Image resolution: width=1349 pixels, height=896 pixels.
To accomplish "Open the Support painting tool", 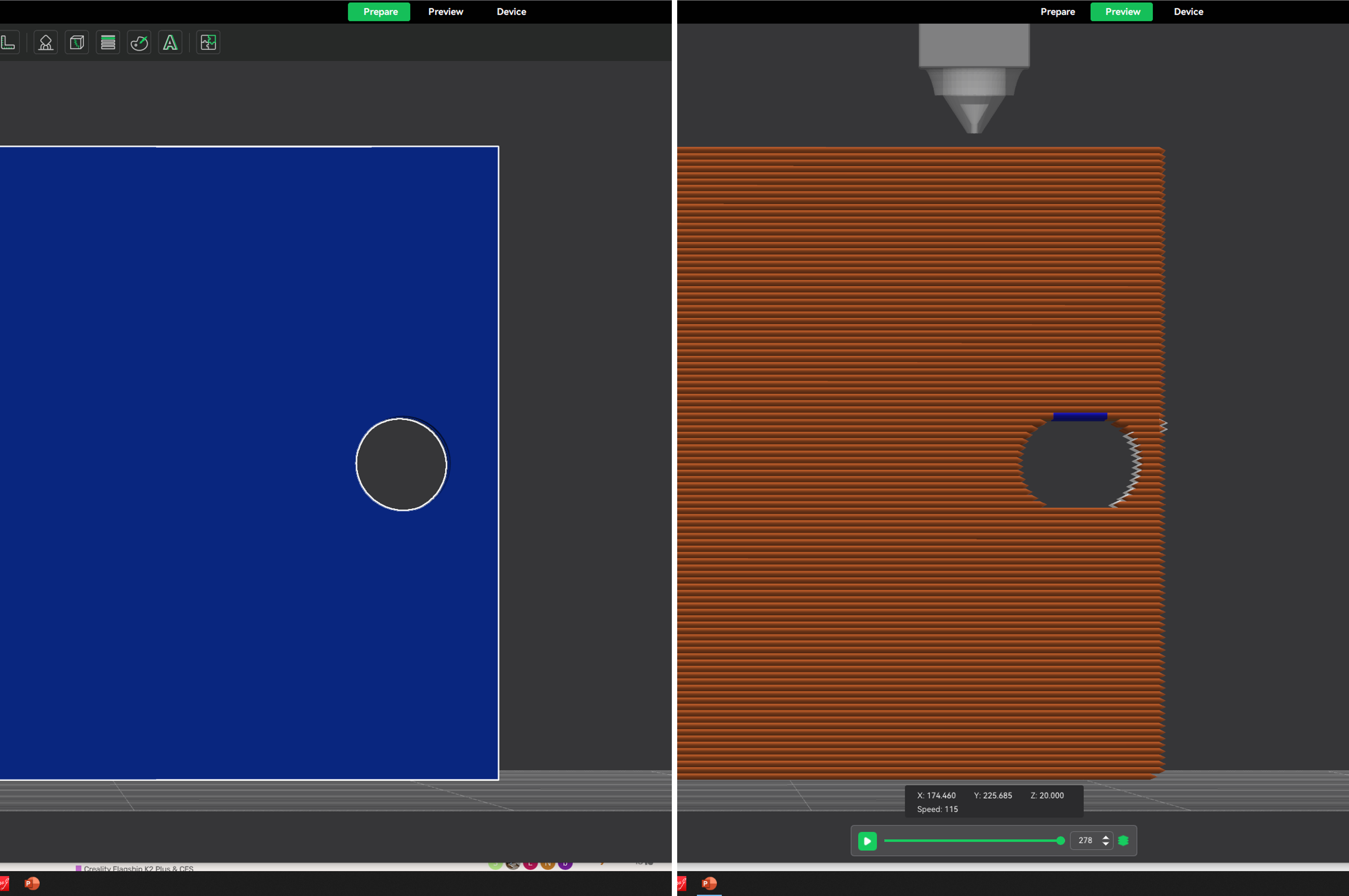I will pos(46,42).
